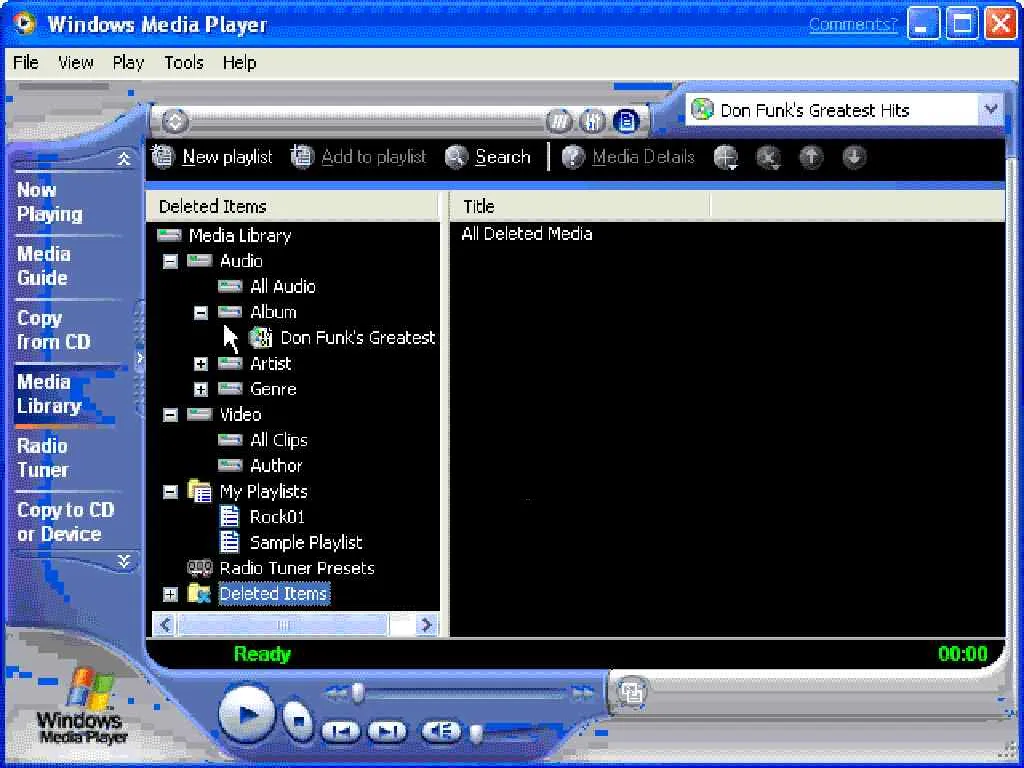Open the Help menu
Image resolution: width=1024 pixels, height=768 pixels.
point(240,63)
